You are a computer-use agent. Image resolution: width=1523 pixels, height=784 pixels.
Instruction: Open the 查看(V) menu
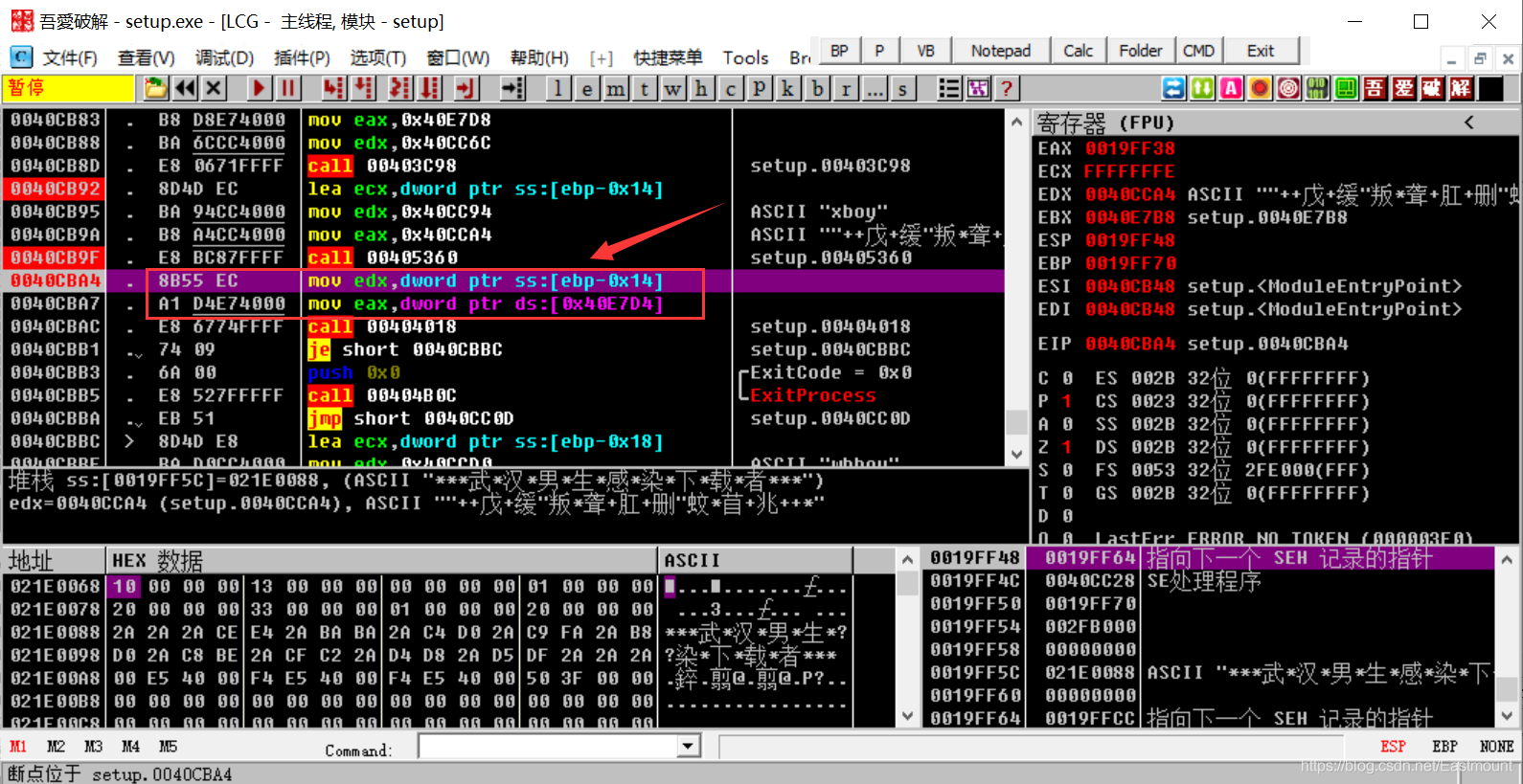click(146, 58)
